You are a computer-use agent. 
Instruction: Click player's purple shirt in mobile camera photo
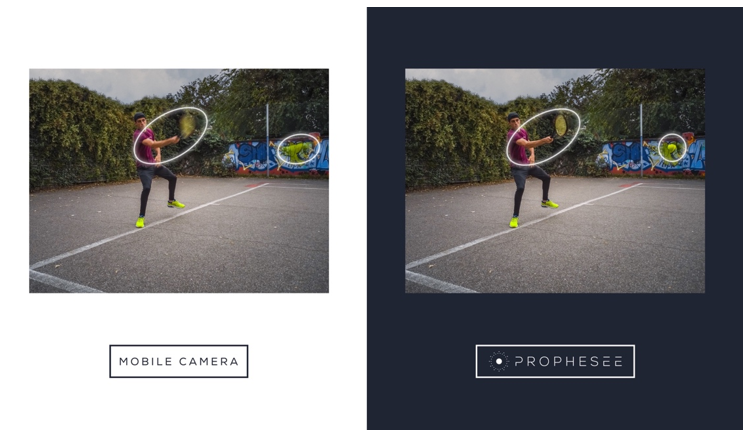point(144,146)
